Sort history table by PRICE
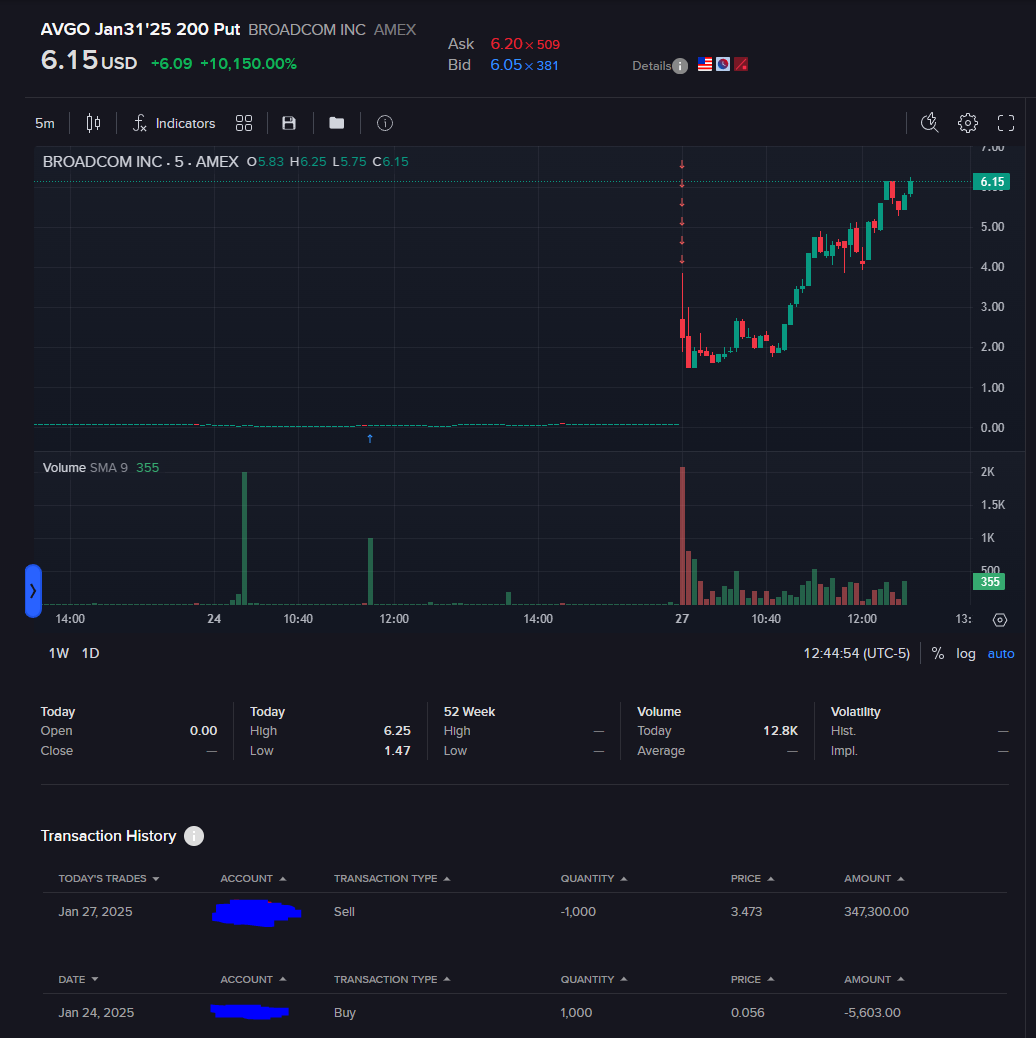 (752, 980)
